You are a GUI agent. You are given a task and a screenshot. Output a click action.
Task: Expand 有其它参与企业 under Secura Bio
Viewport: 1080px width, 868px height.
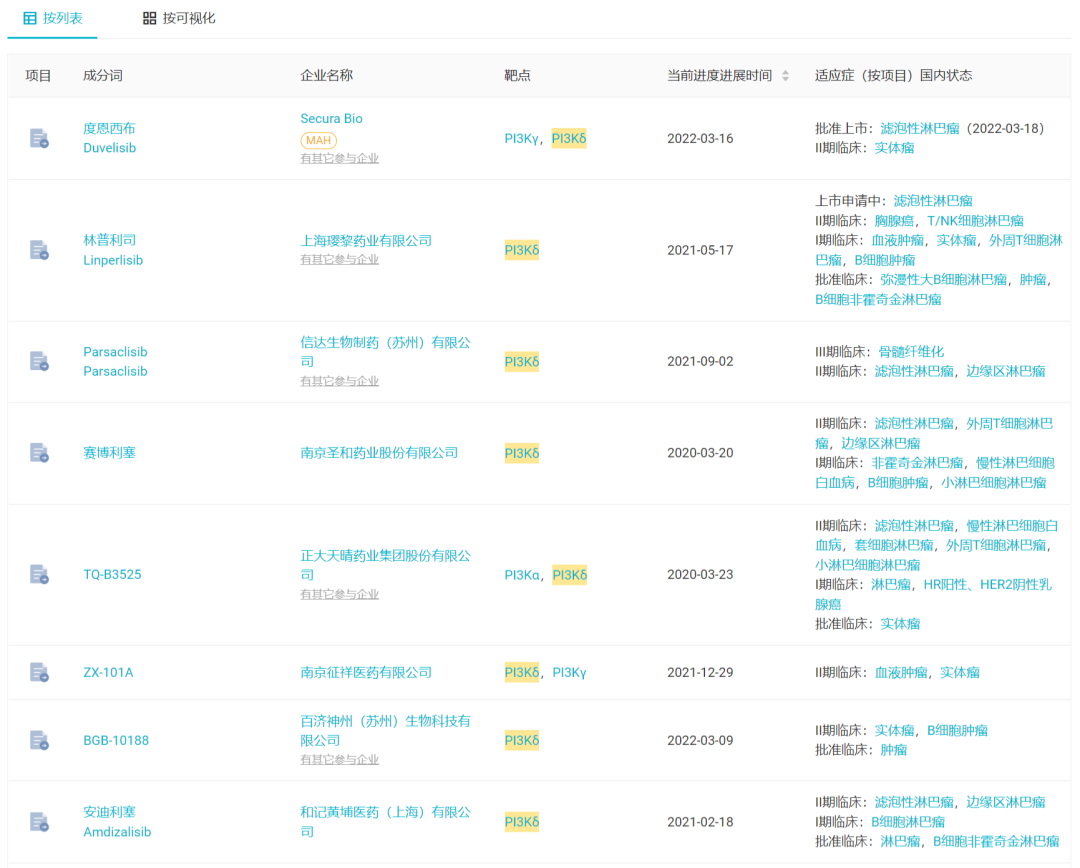tap(339, 158)
